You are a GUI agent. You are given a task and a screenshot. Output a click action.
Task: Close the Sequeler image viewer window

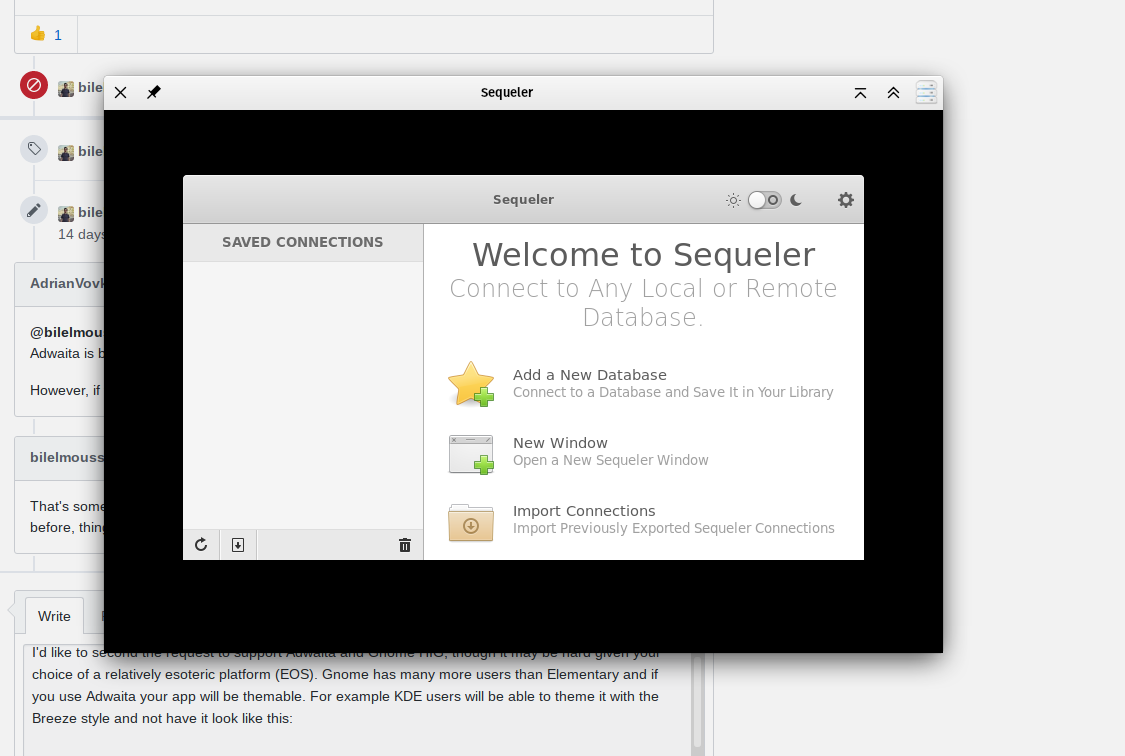click(x=121, y=93)
